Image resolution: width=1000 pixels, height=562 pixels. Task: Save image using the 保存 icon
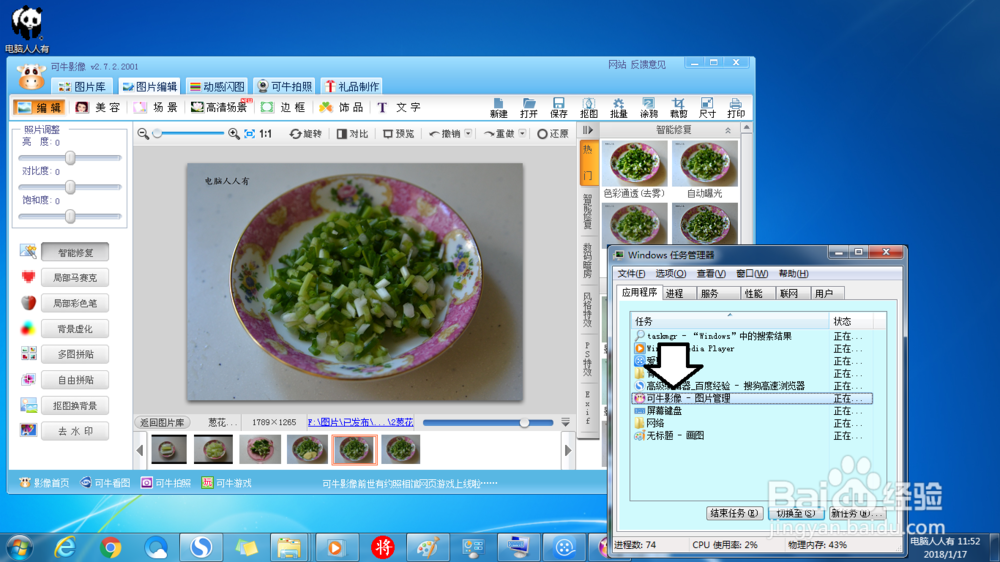pos(559,108)
